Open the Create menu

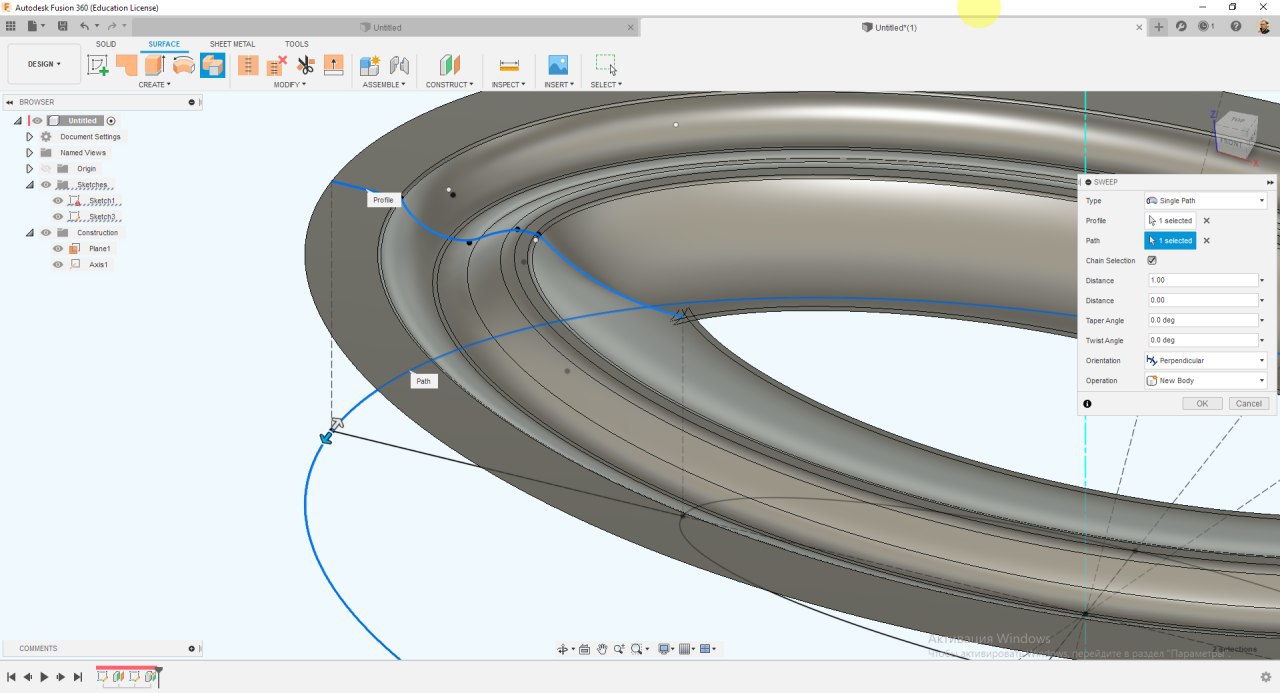(154, 85)
